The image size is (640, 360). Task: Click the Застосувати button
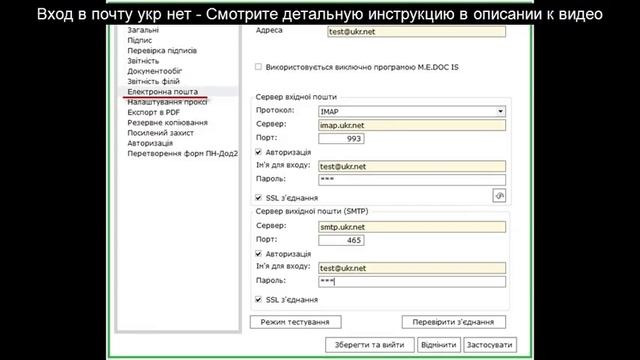490,345
